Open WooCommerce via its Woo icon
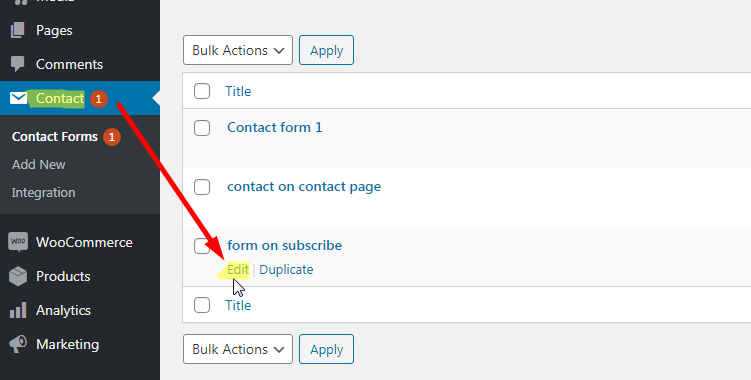Viewport: 751px width, 380px height. [18, 242]
